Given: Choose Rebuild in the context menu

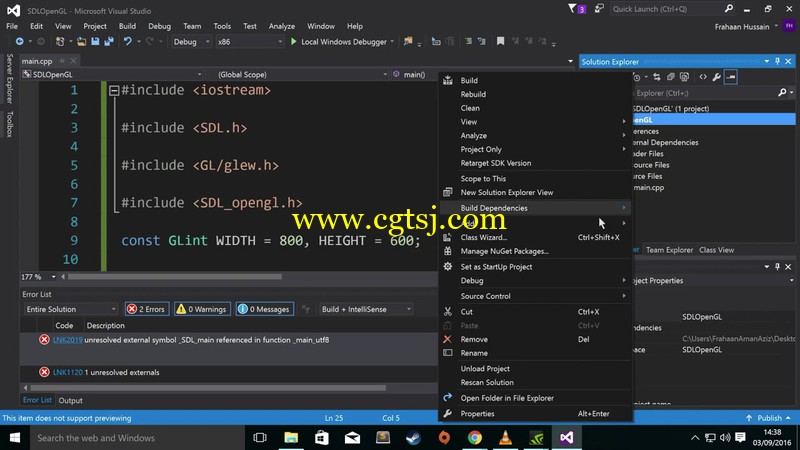Looking at the screenshot, I should click(535, 94).
